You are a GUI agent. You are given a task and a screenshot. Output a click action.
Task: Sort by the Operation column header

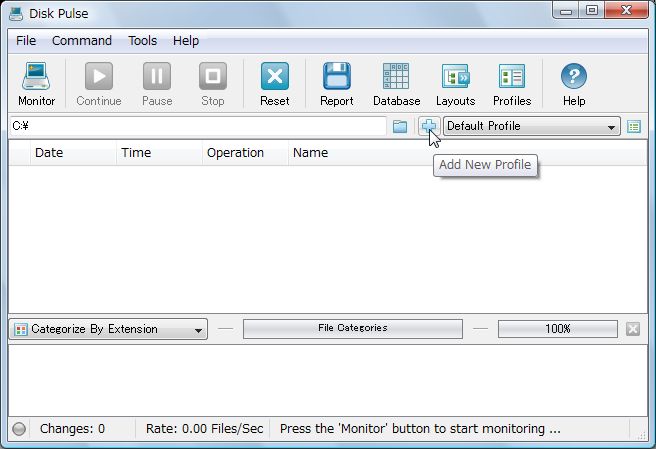[x=245, y=153]
